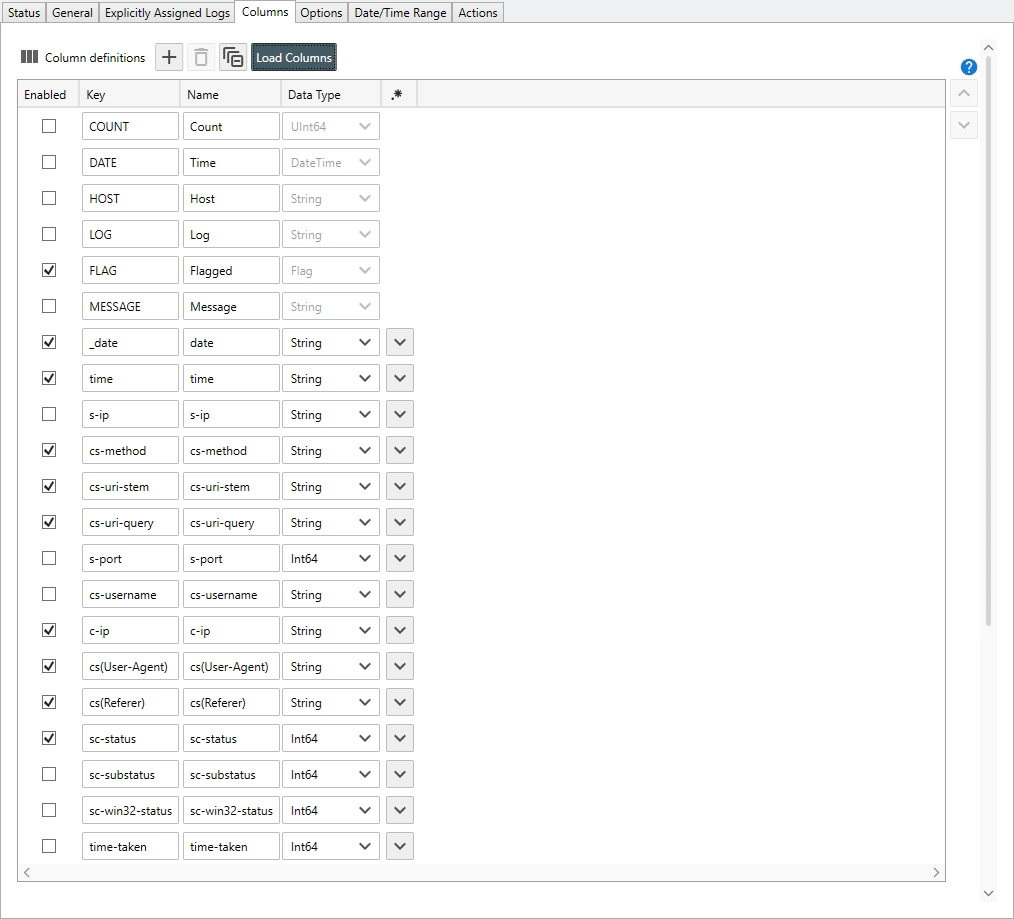The width and height of the screenshot is (1014, 919).
Task: Click the add column plus icon
Action: pos(169,58)
